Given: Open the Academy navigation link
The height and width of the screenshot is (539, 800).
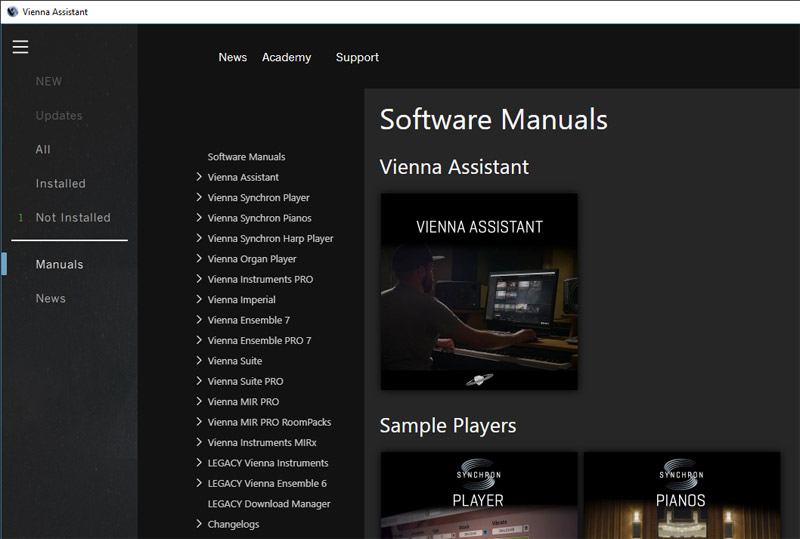Looking at the screenshot, I should [286, 58].
